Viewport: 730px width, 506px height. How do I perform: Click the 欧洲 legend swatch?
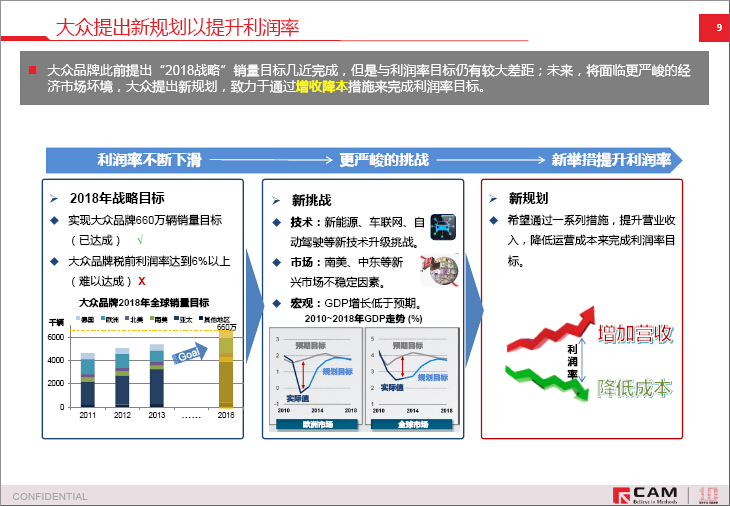click(x=102, y=319)
